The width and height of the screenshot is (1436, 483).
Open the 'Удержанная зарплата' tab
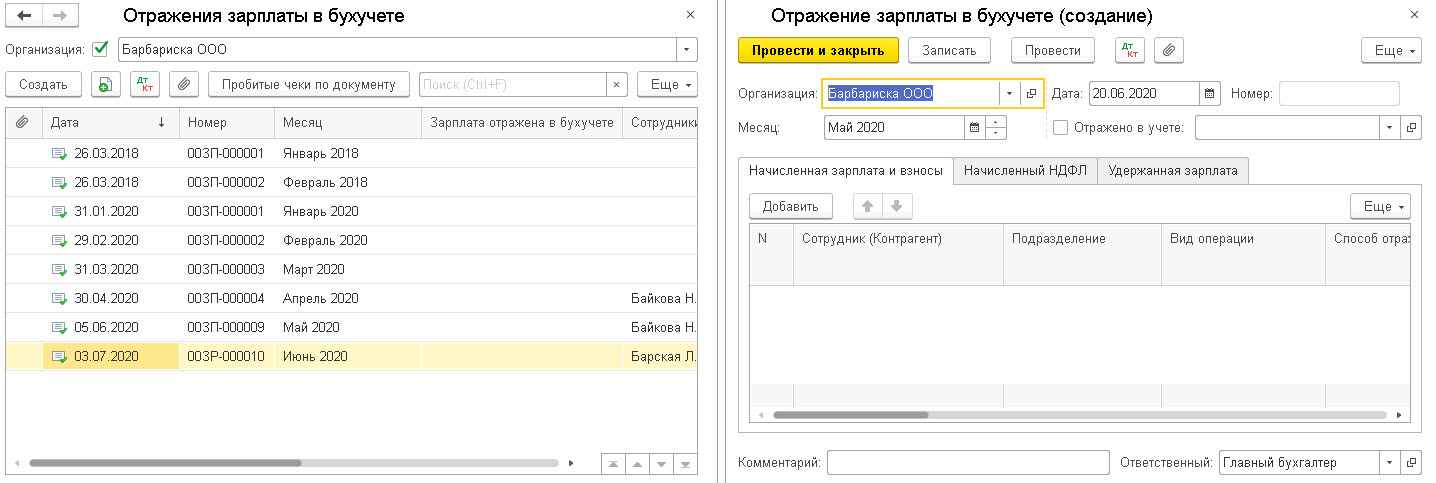coord(1173,171)
